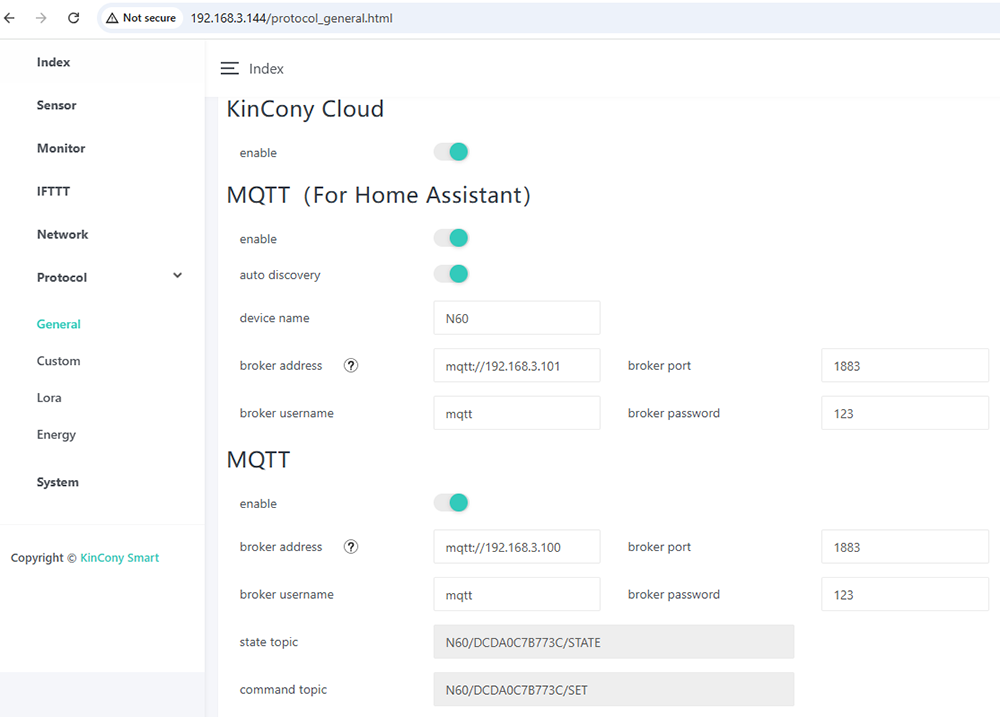The width and height of the screenshot is (1000, 717).
Task: Turn off the auto discovery toggle
Action: pyautogui.click(x=452, y=274)
